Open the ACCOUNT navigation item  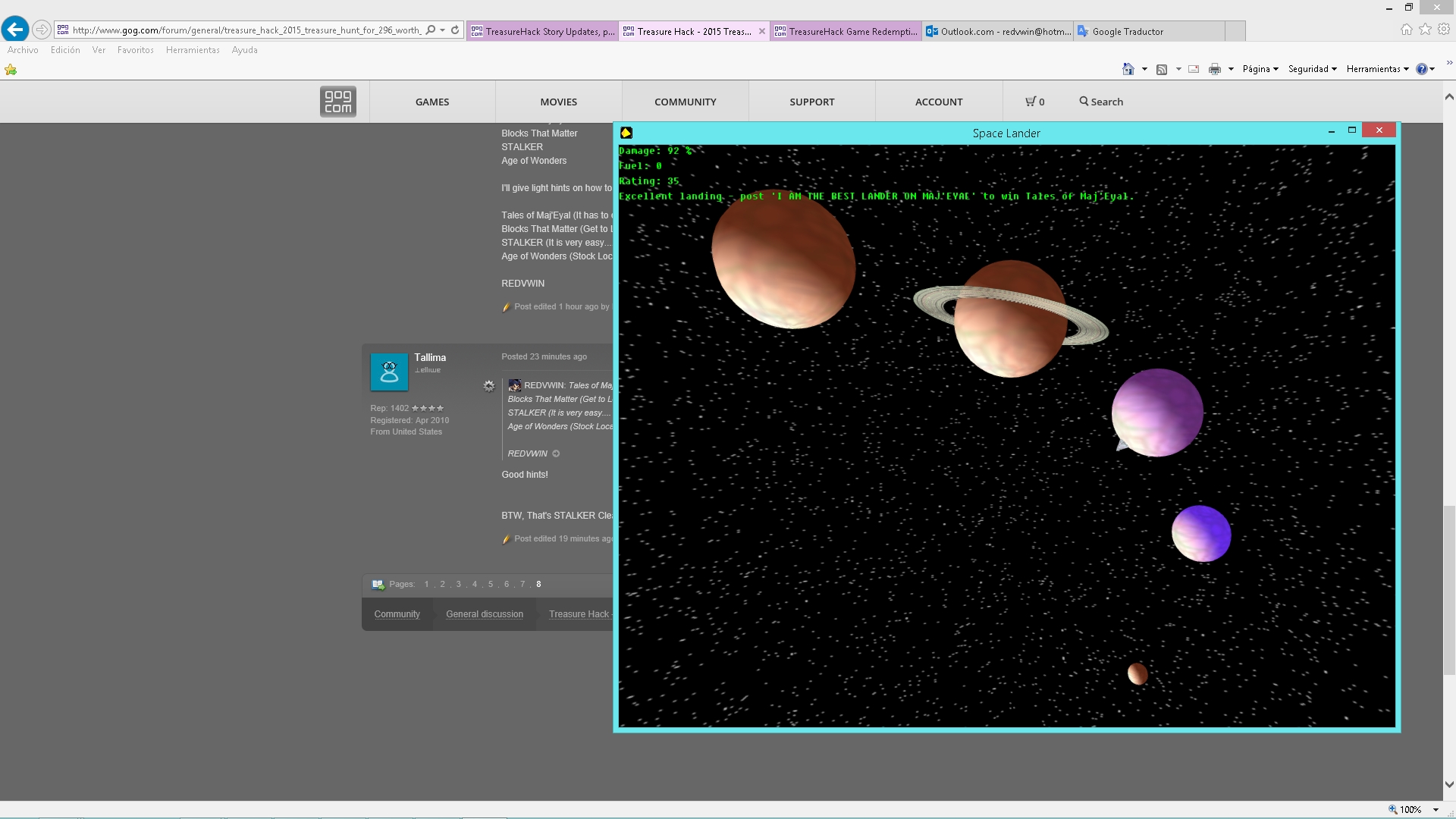click(x=939, y=102)
